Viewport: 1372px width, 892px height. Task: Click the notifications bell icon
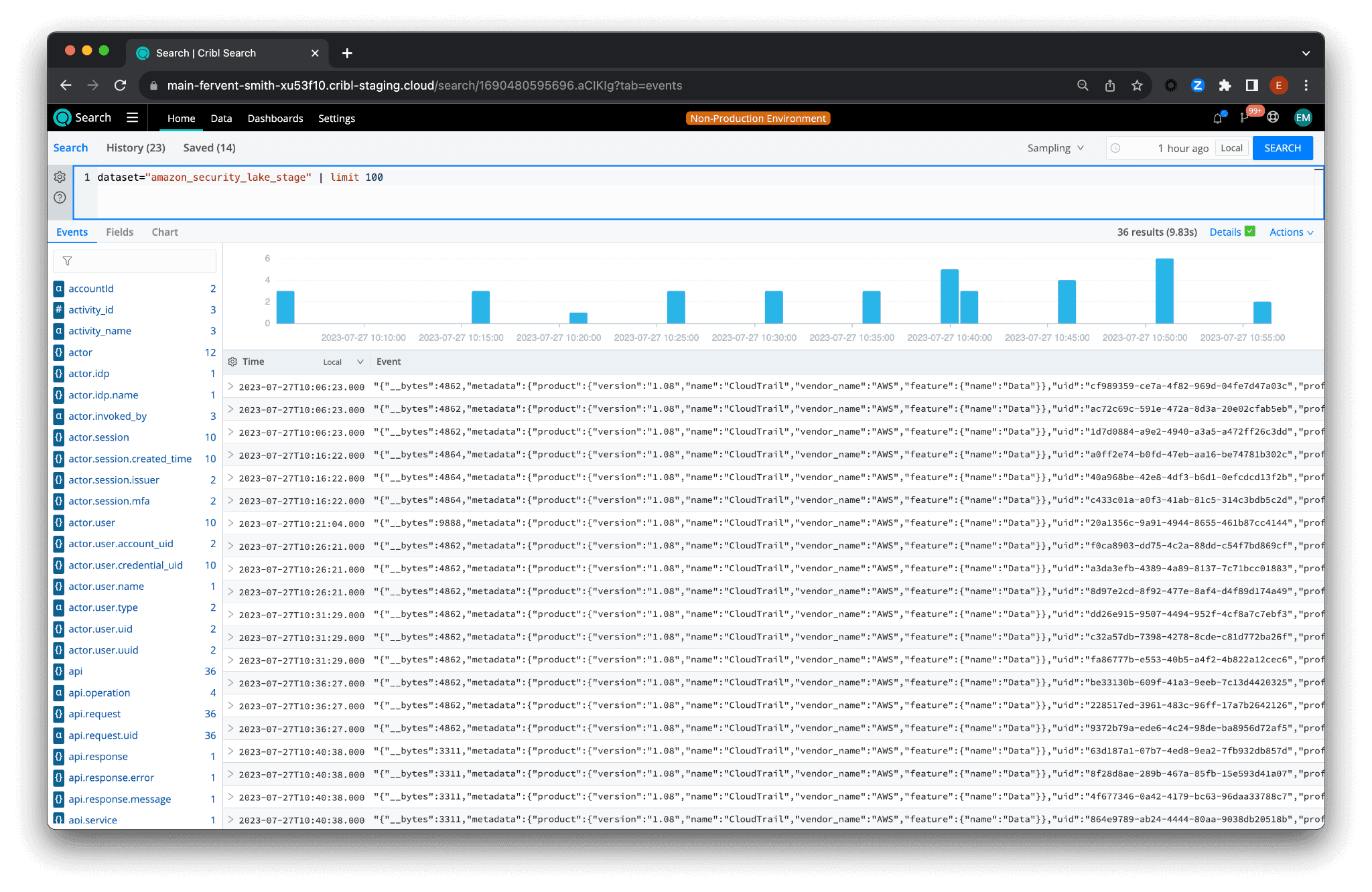click(1217, 118)
